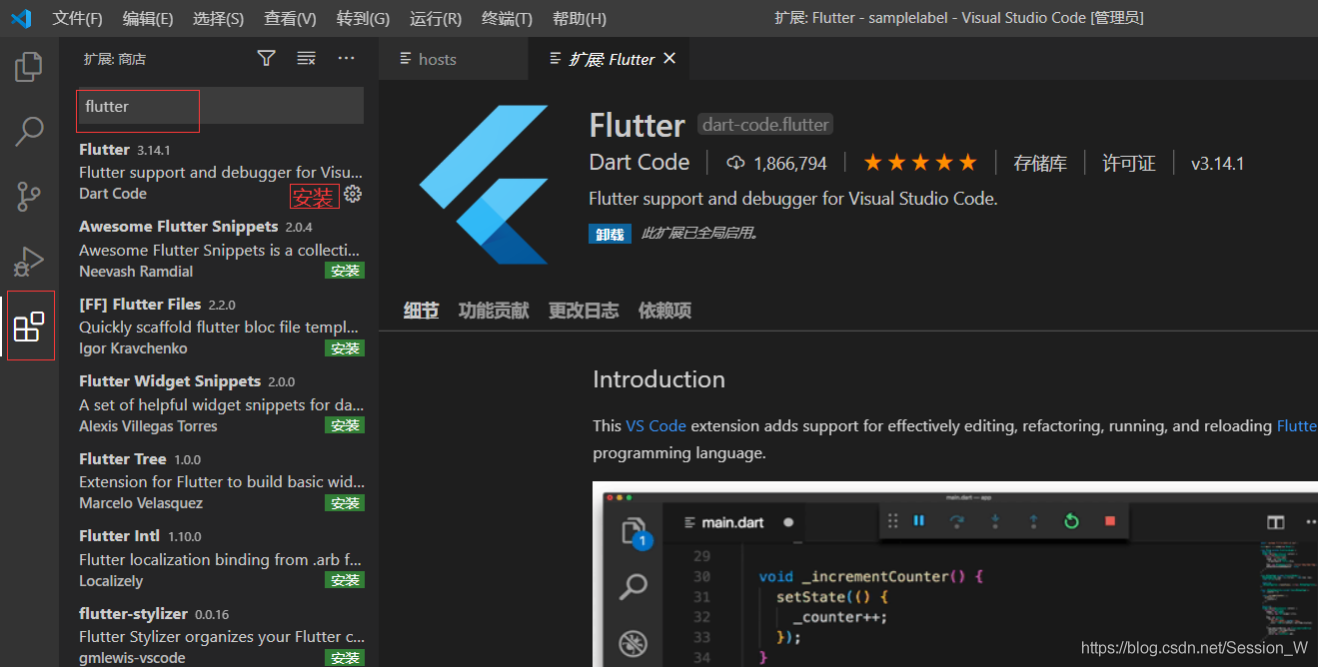Click the download count cloud icon
This screenshot has width=1318, height=667.
pos(736,163)
